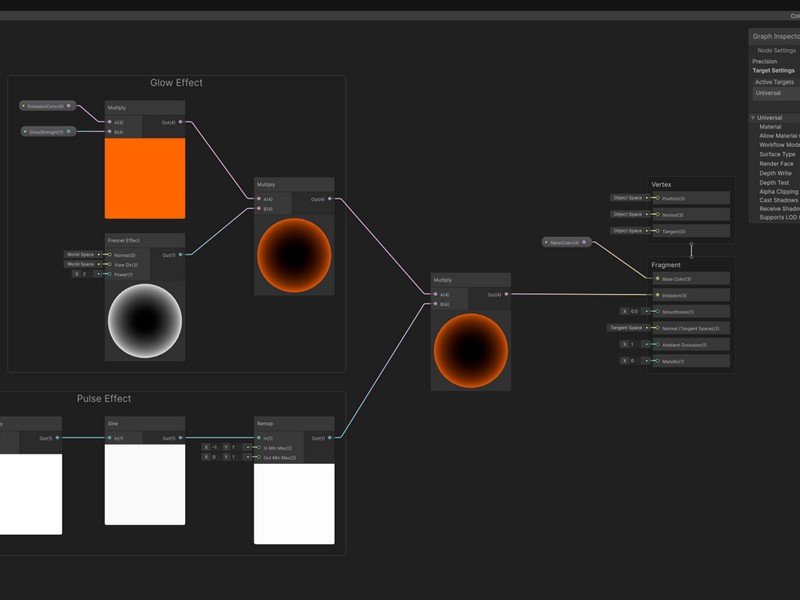The height and width of the screenshot is (600, 800).
Task: Click the Fragment Base Color input port
Action: tap(657, 279)
